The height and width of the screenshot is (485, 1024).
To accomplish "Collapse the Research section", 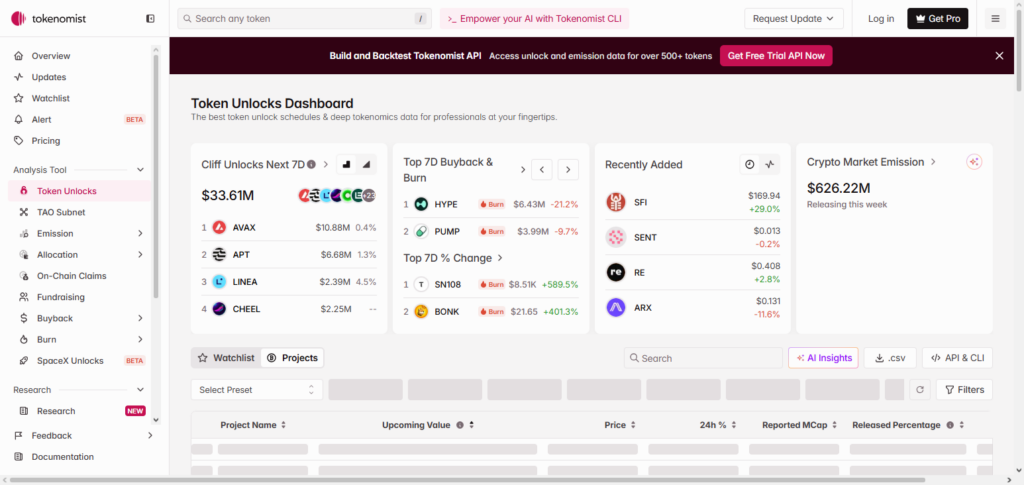I will [x=140, y=390].
